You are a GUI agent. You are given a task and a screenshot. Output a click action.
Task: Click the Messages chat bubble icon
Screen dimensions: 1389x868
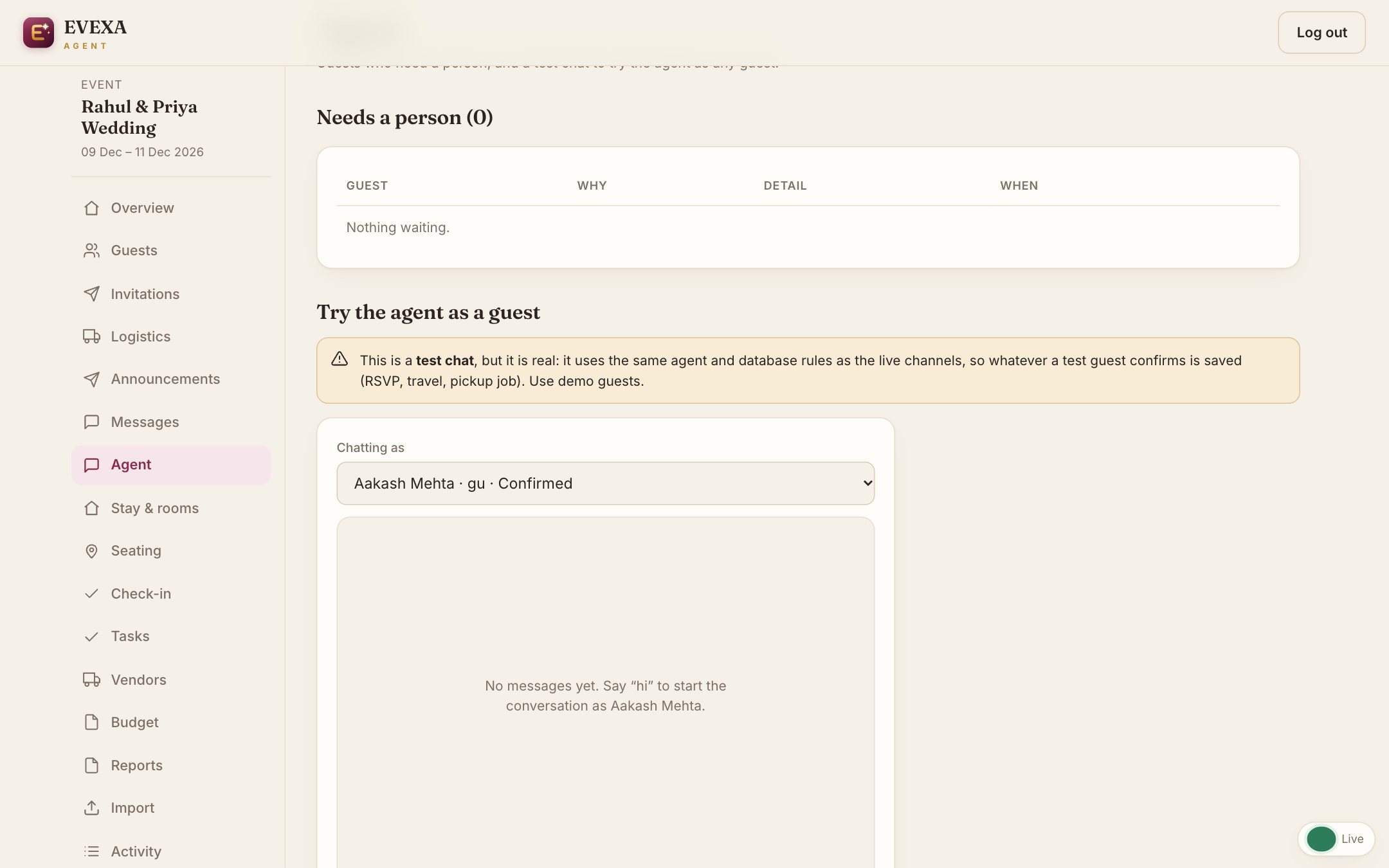click(91, 422)
